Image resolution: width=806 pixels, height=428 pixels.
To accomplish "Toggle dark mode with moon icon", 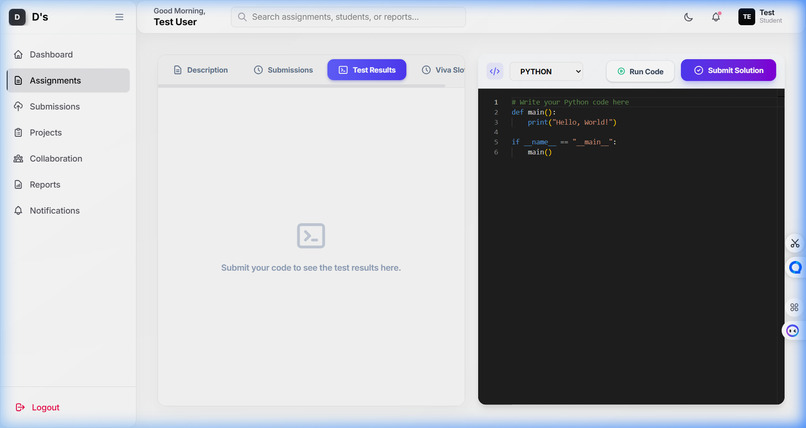I will tap(688, 17).
